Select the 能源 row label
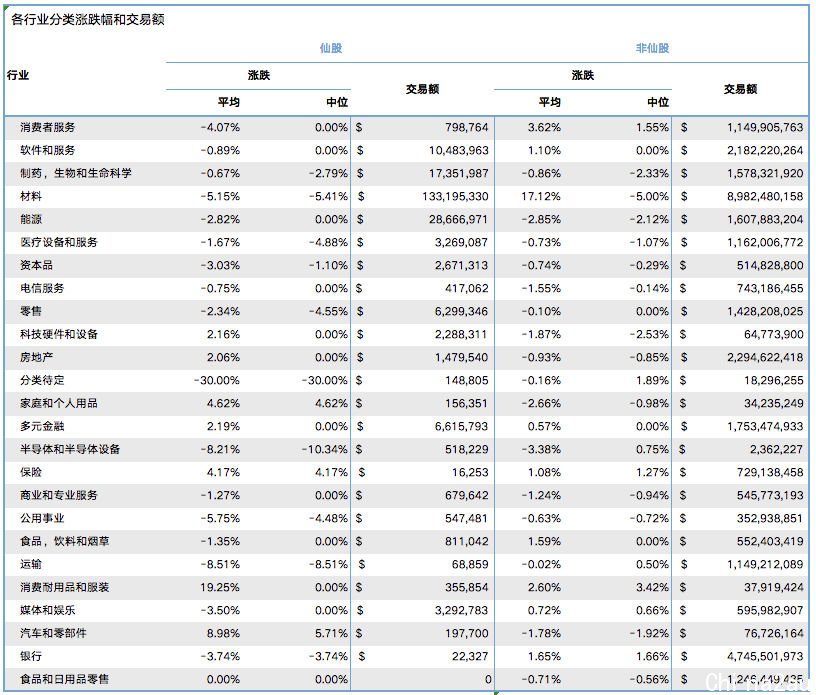This screenshot has width=816, height=695. 31,219
